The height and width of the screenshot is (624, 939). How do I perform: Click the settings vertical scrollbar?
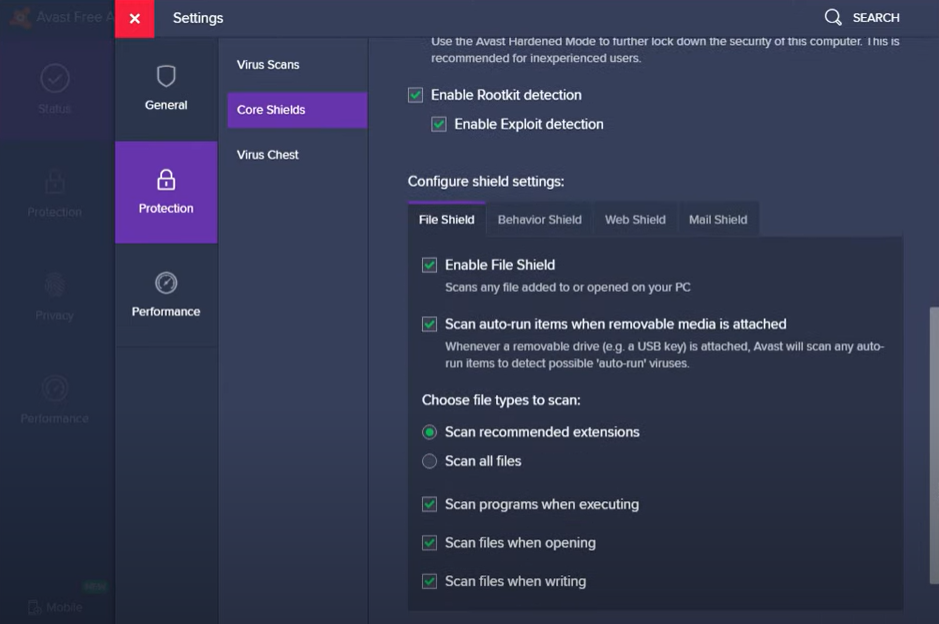pos(934,445)
